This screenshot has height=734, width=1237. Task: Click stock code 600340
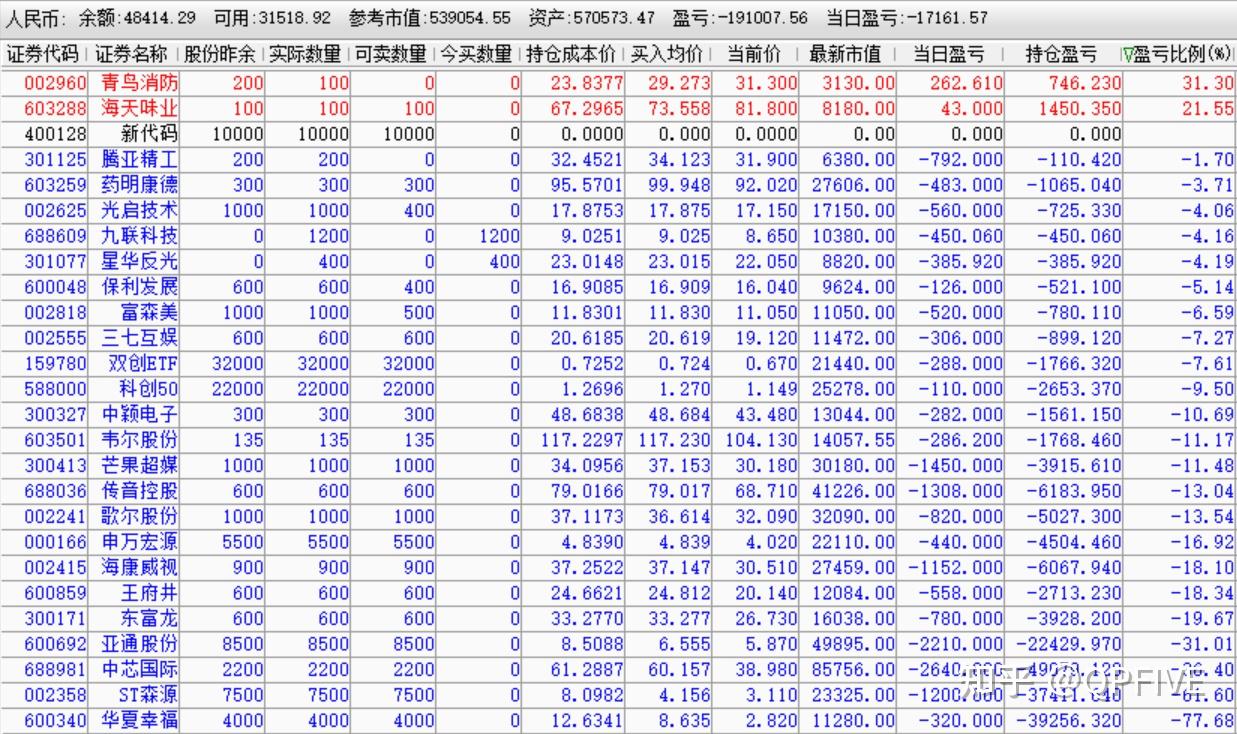[56, 720]
